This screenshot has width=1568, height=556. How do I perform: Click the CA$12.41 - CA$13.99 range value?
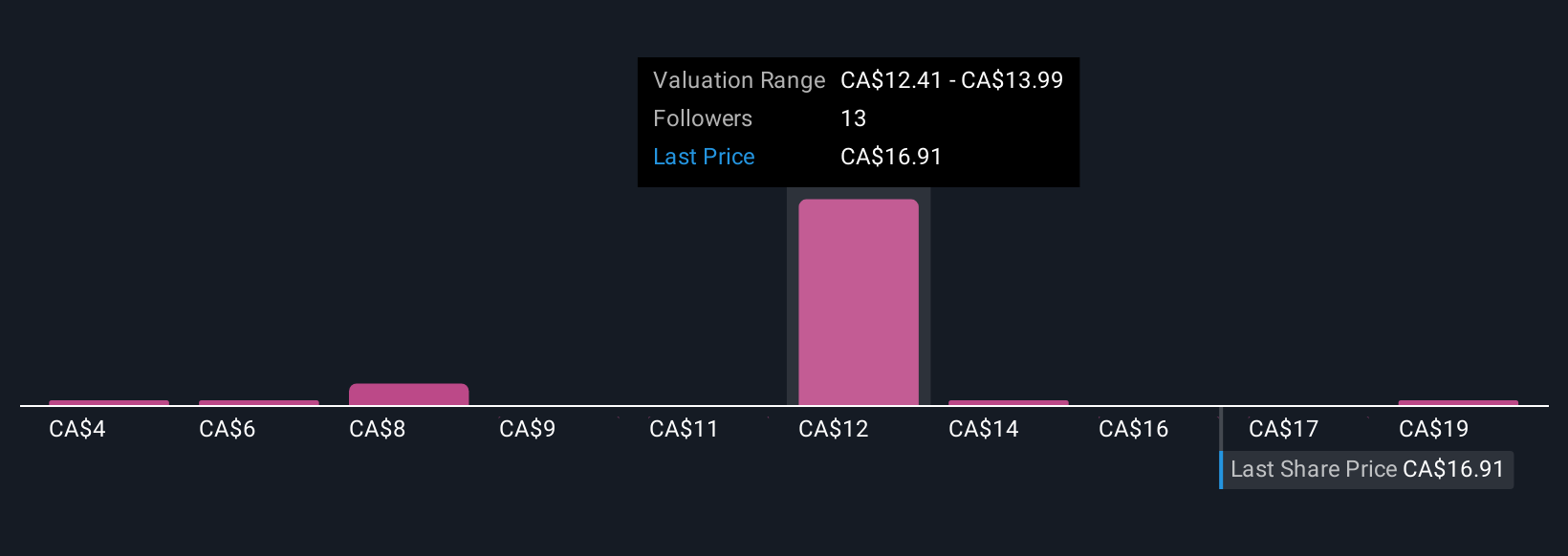pos(951,80)
